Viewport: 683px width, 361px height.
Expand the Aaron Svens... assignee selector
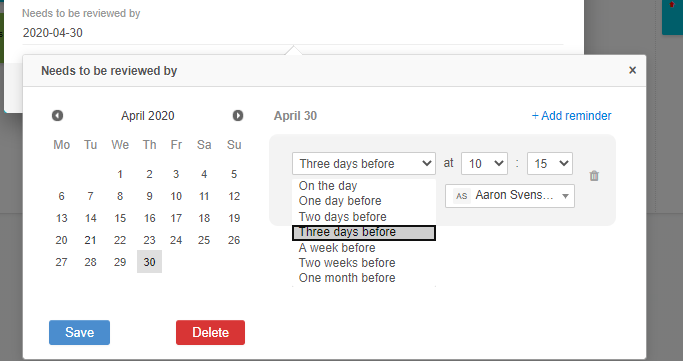coord(510,196)
